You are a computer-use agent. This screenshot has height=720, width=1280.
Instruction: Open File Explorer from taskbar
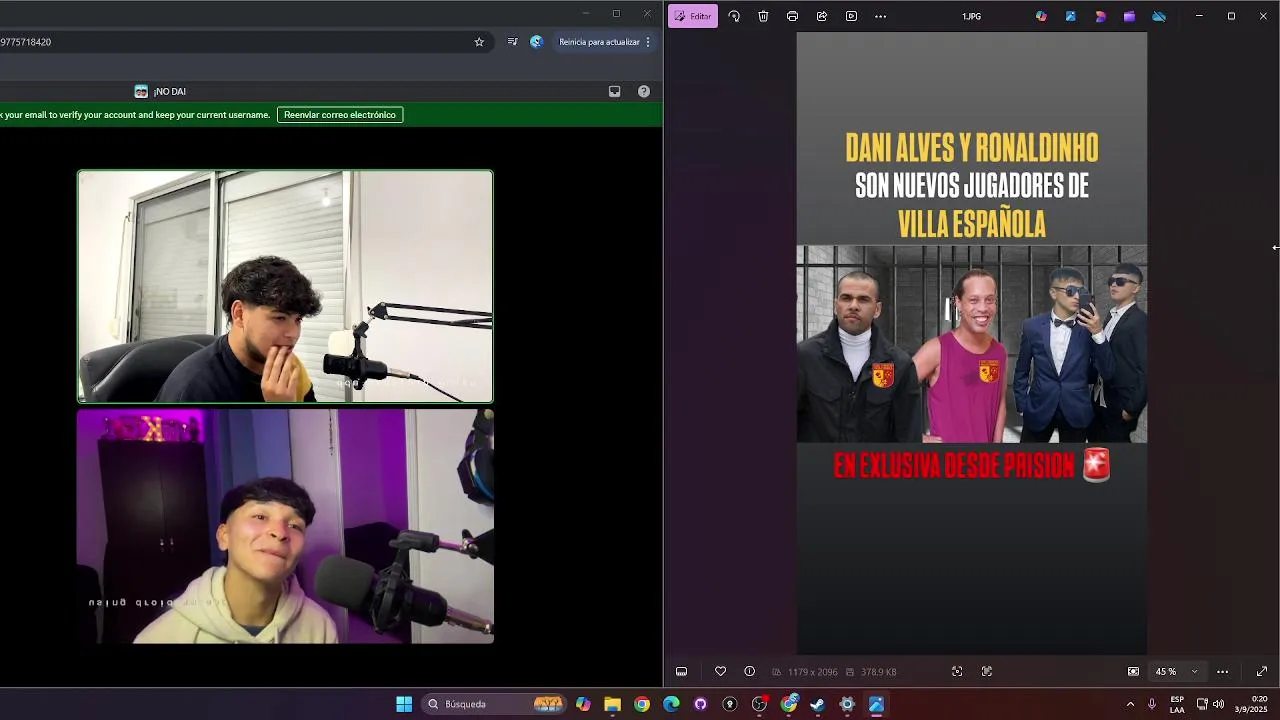coord(612,704)
